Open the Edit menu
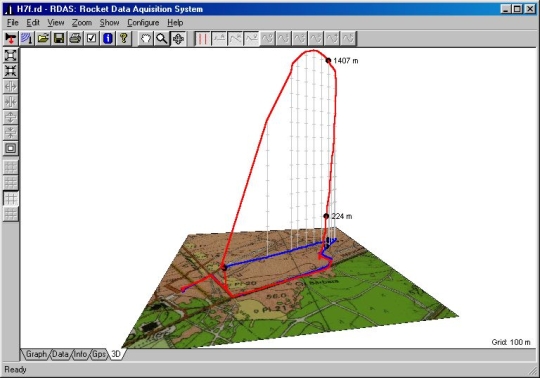Screen dimensions: 540x378 point(33,23)
